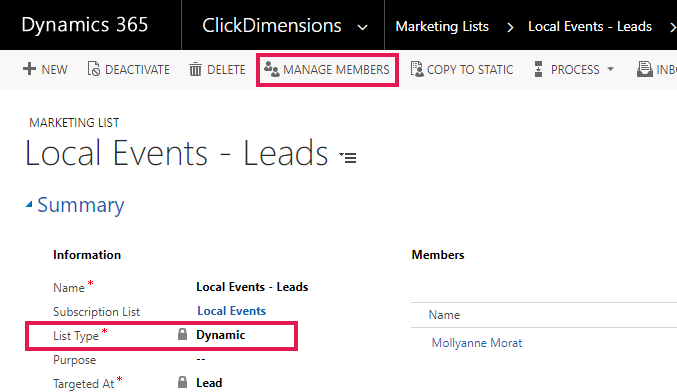Screen dimensions: 677x392
Task: Click the Summary heading
Action: 81,205
